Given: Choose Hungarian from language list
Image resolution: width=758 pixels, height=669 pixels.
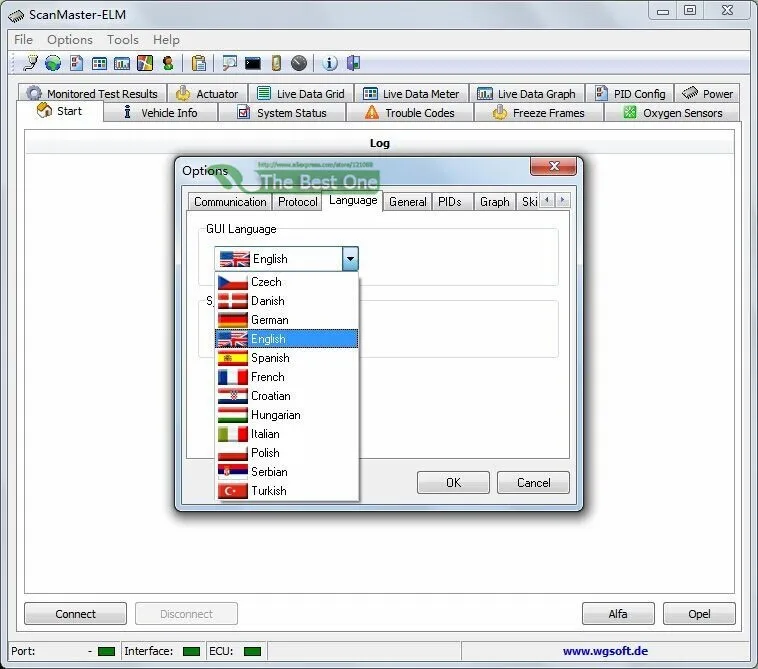Looking at the screenshot, I should [287, 415].
